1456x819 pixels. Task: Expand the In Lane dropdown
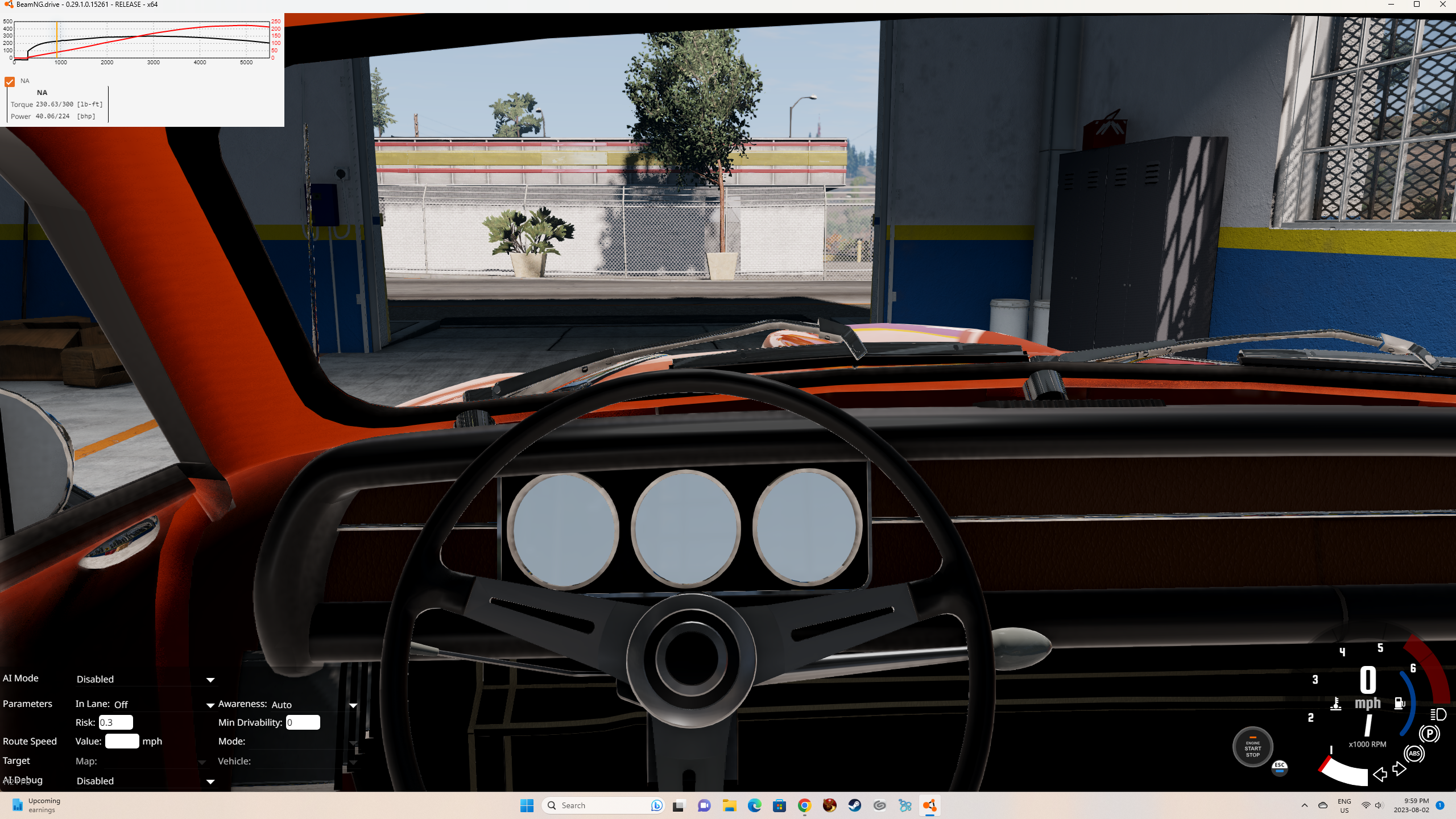[x=164, y=705]
